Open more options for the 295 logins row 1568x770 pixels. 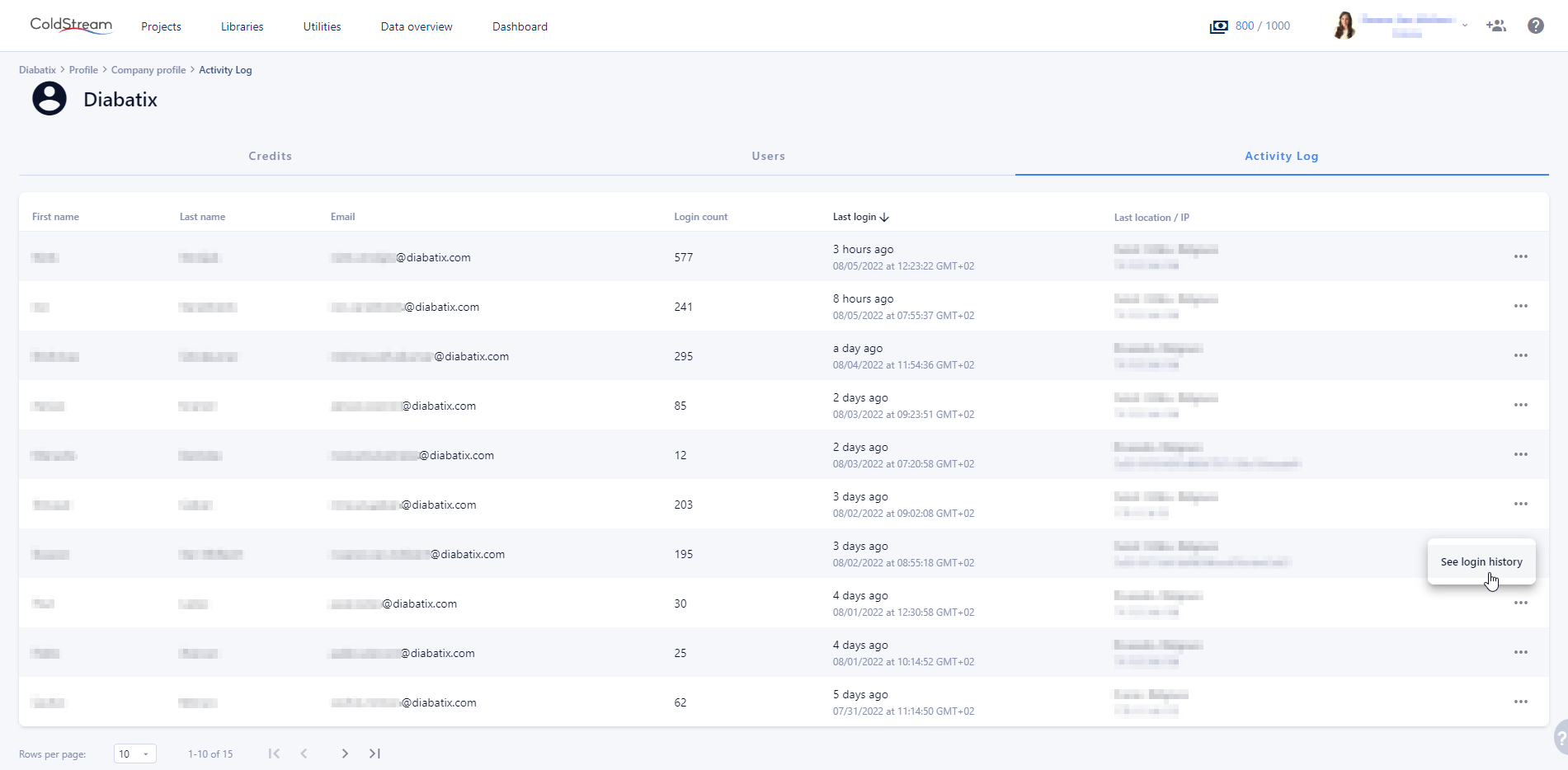[1521, 355]
